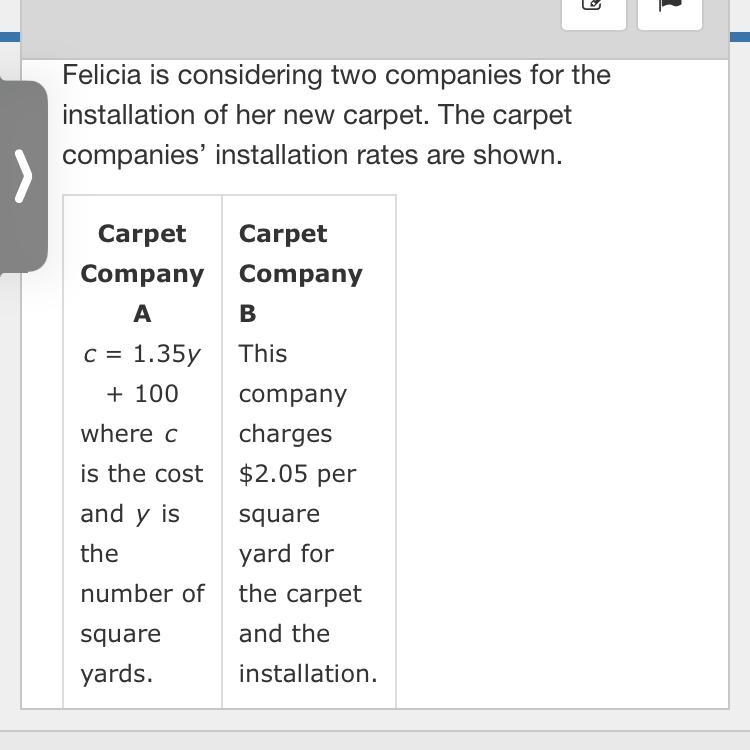
Task: Click "the carpet" text in Company B cell
Action: click(x=300, y=594)
